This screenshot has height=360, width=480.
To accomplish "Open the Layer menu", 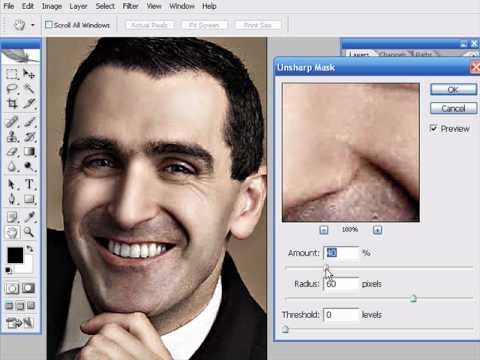I will pos(78,6).
